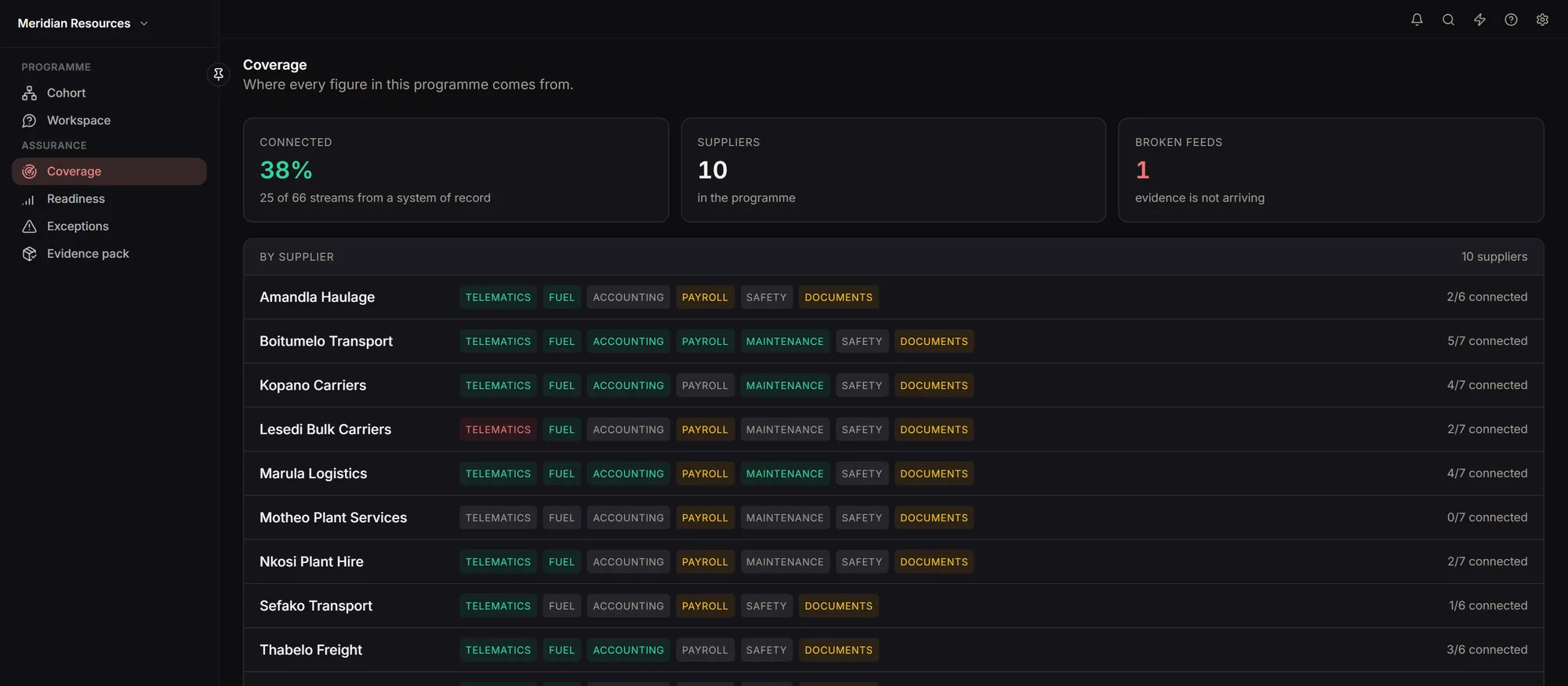Go to the Workspace menu item
Screen dimensions: 1568x686
[x=109, y=121]
